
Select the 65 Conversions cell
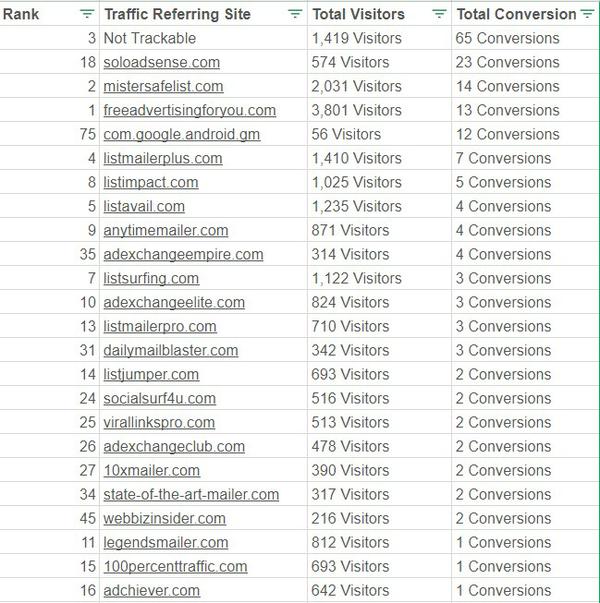(507, 38)
